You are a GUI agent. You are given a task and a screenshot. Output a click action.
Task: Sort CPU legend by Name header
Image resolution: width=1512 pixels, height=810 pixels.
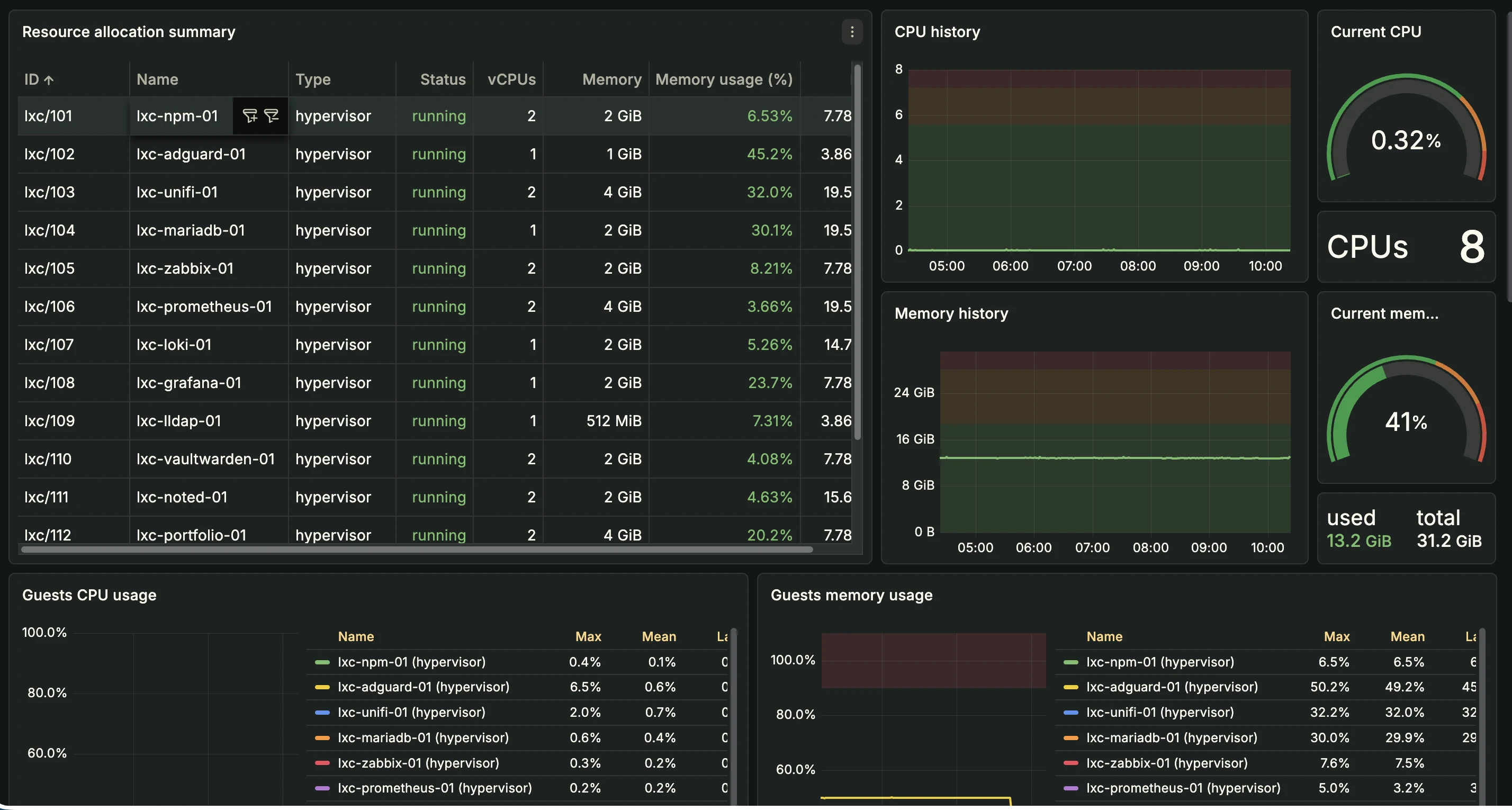[356, 637]
